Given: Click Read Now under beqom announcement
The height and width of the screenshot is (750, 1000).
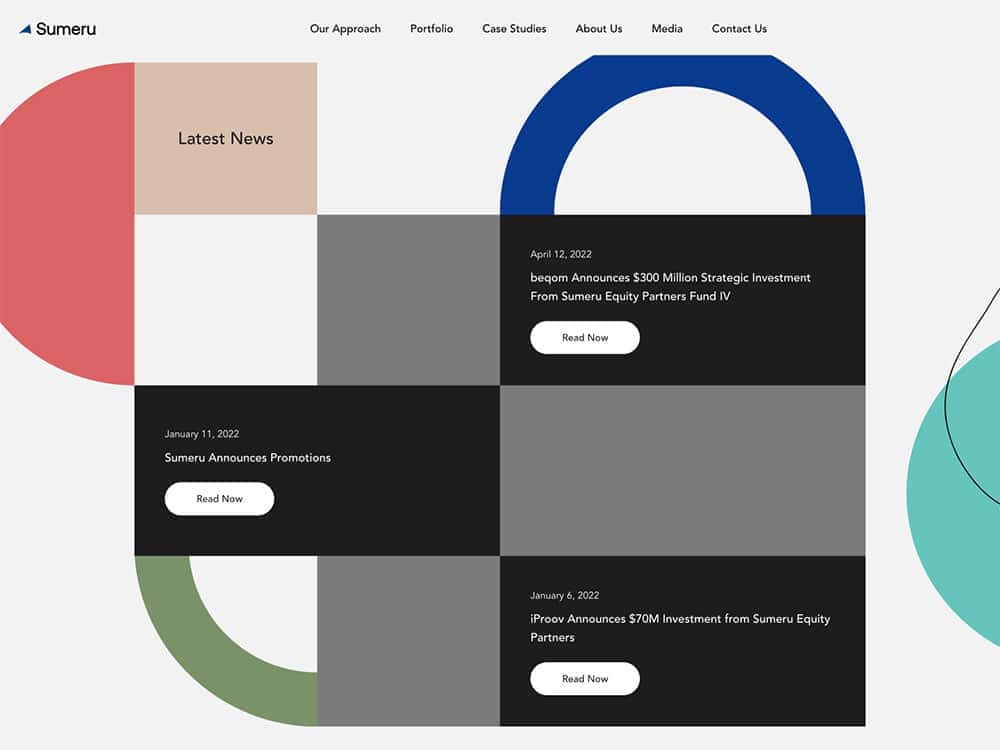Looking at the screenshot, I should (585, 337).
